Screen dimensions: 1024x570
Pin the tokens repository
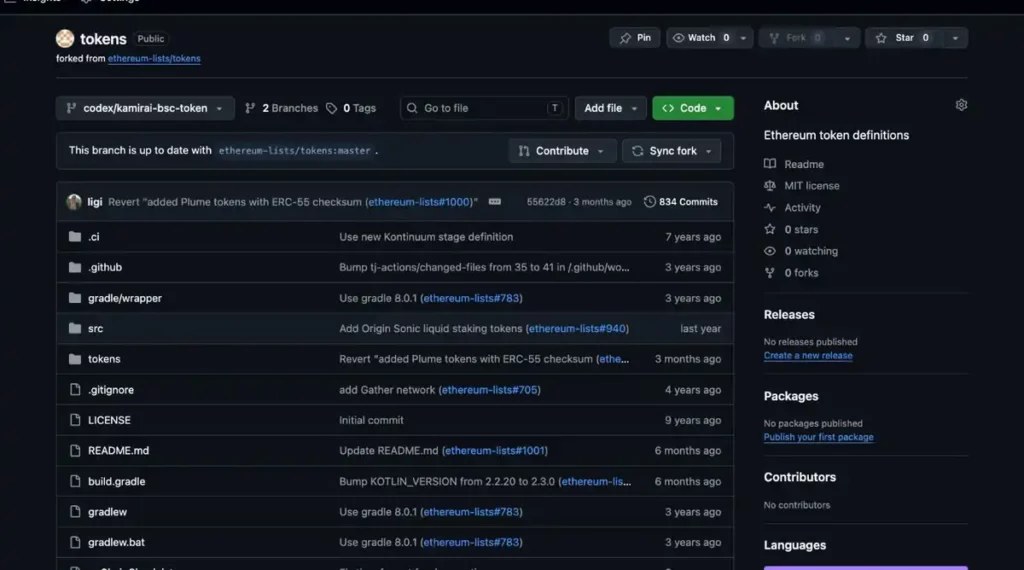coord(635,38)
